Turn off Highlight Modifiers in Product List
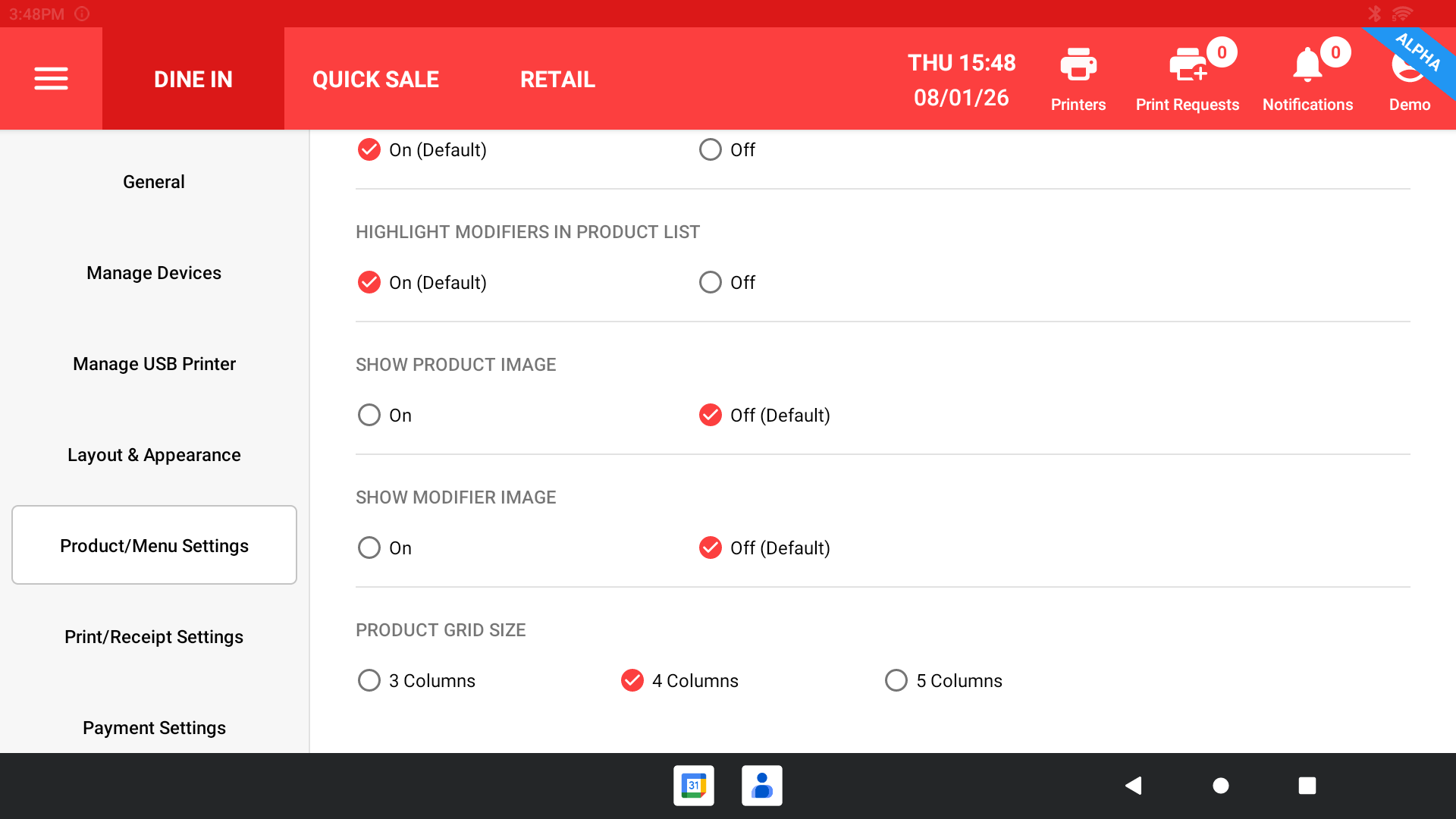The width and height of the screenshot is (1456, 819). (711, 282)
